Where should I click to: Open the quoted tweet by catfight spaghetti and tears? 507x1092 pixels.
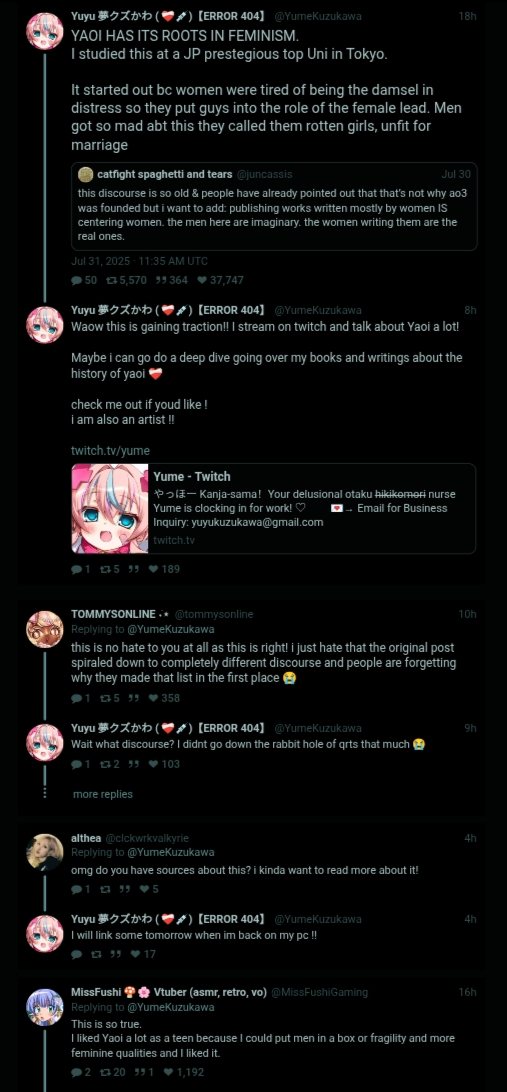(x=274, y=206)
